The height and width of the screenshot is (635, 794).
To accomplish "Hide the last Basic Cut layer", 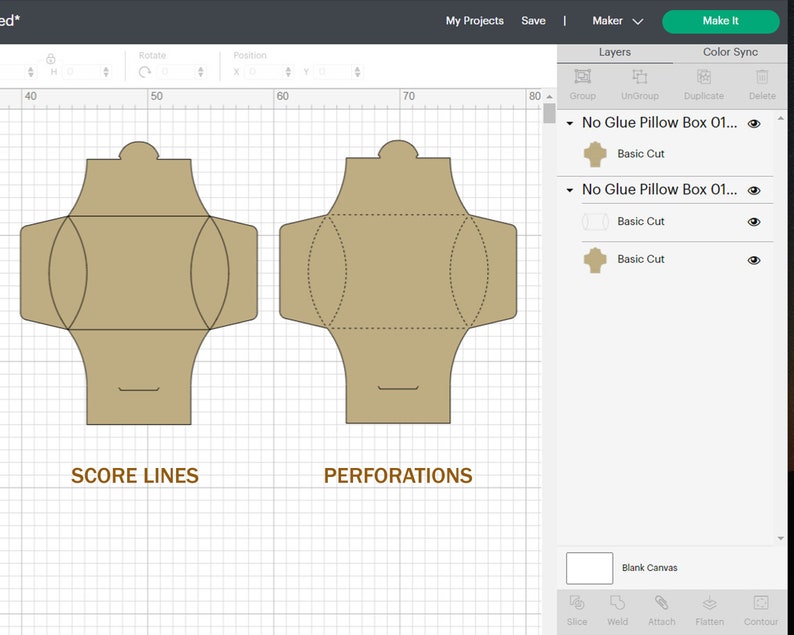I will coord(753,260).
